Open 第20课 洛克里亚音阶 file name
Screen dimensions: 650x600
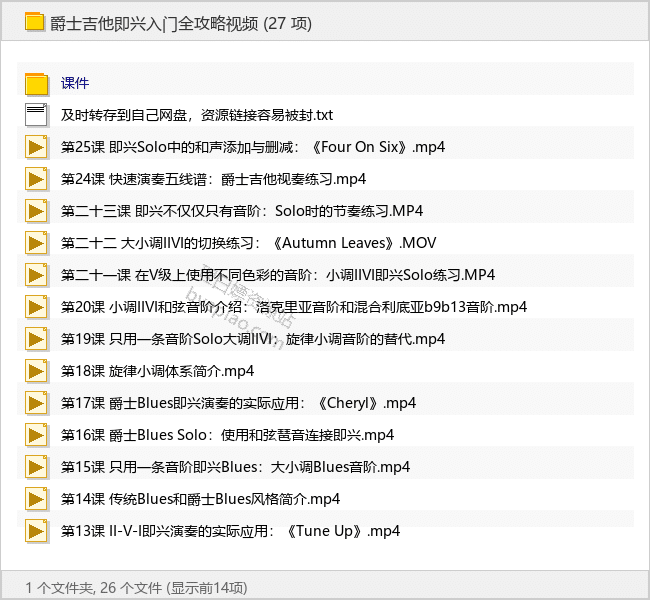click(x=294, y=307)
